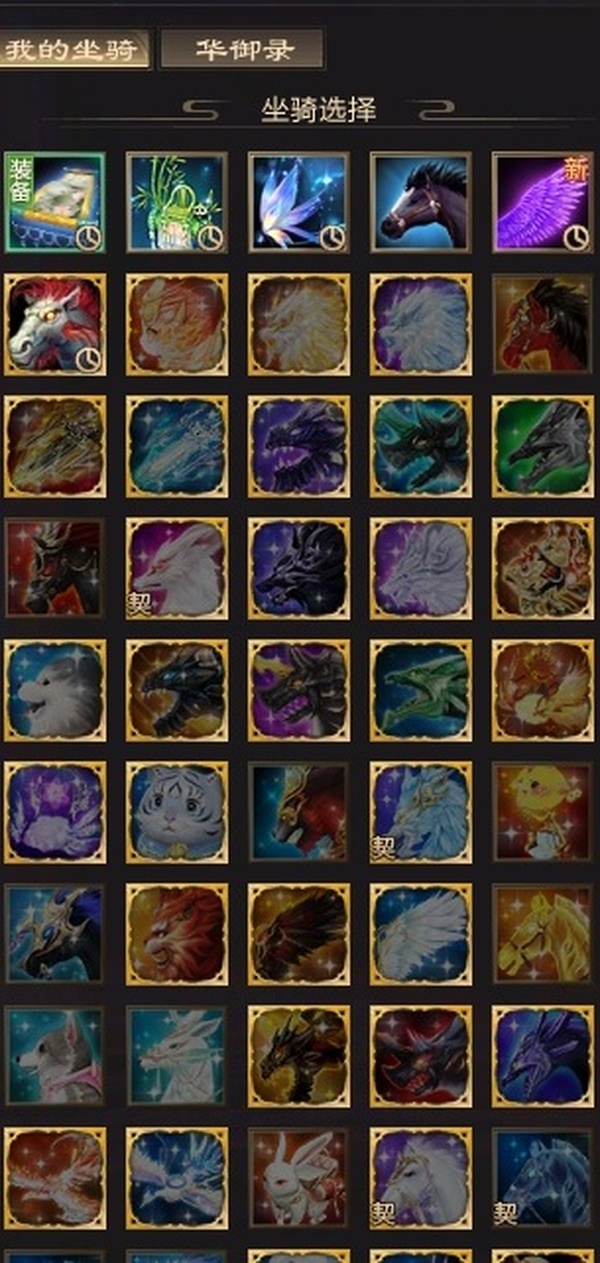Choose the white polar bear mount
Screen dimensions: 600x1263
pyautogui.click(x=54, y=690)
